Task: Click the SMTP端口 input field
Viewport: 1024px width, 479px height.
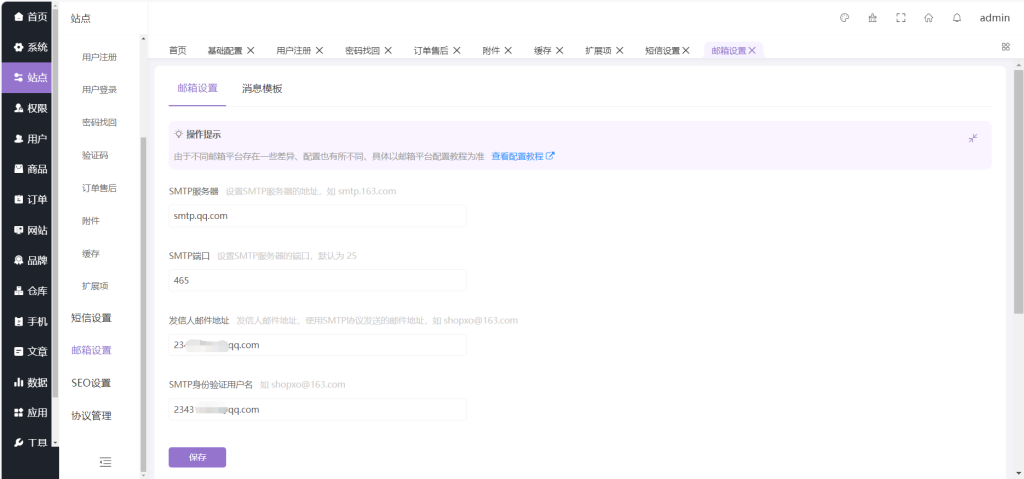Action: pyautogui.click(x=317, y=280)
